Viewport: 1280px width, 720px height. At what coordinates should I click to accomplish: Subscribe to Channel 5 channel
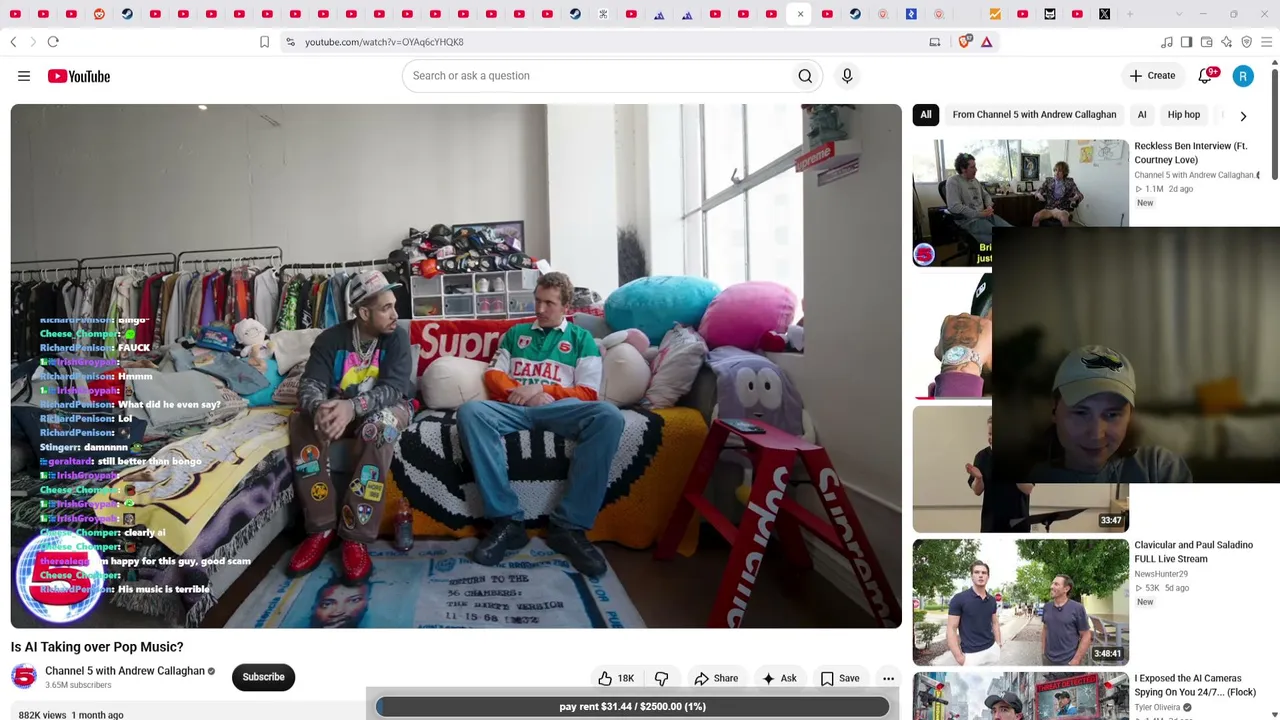(264, 677)
